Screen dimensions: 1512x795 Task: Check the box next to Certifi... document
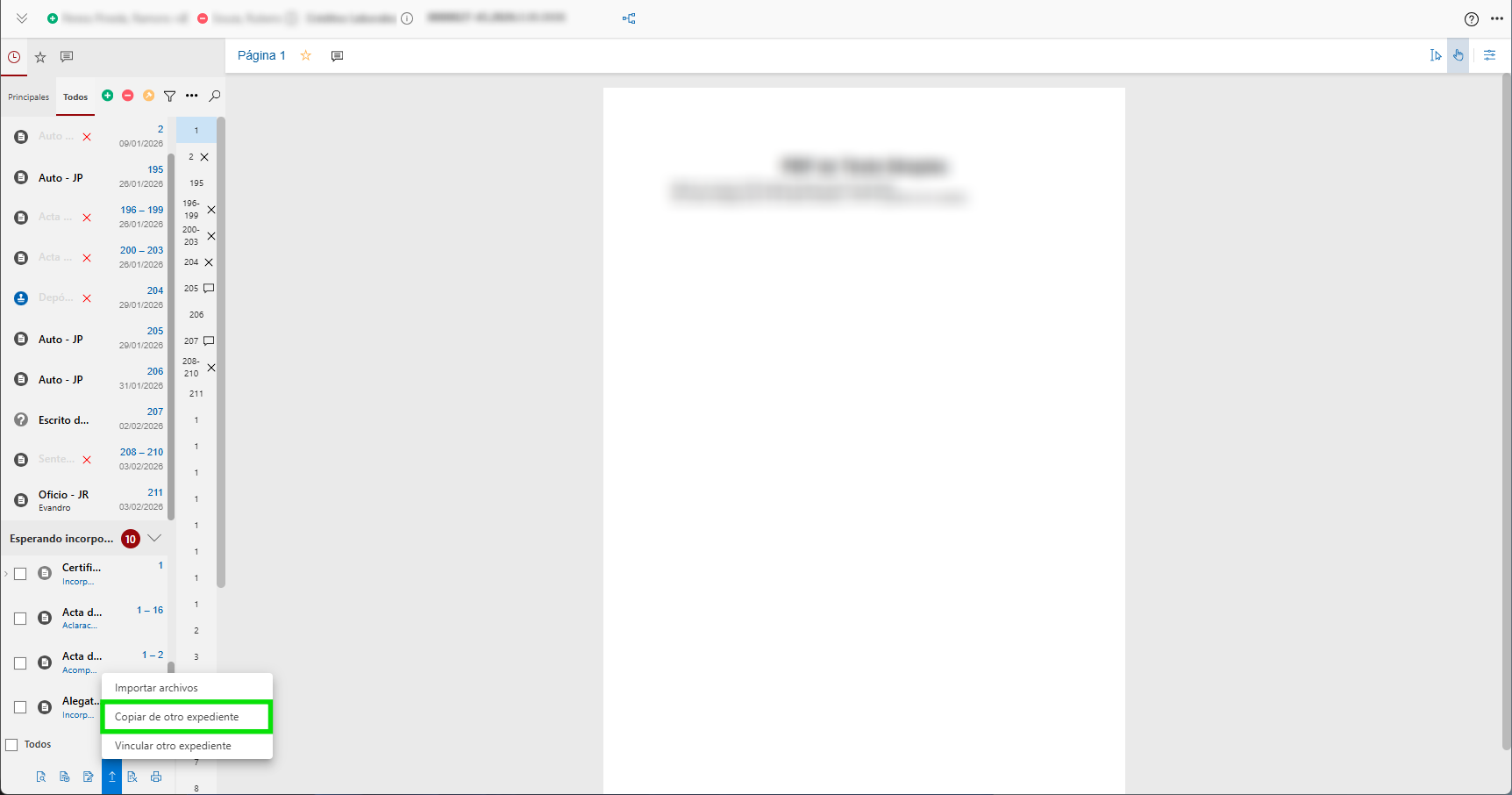coord(20,574)
